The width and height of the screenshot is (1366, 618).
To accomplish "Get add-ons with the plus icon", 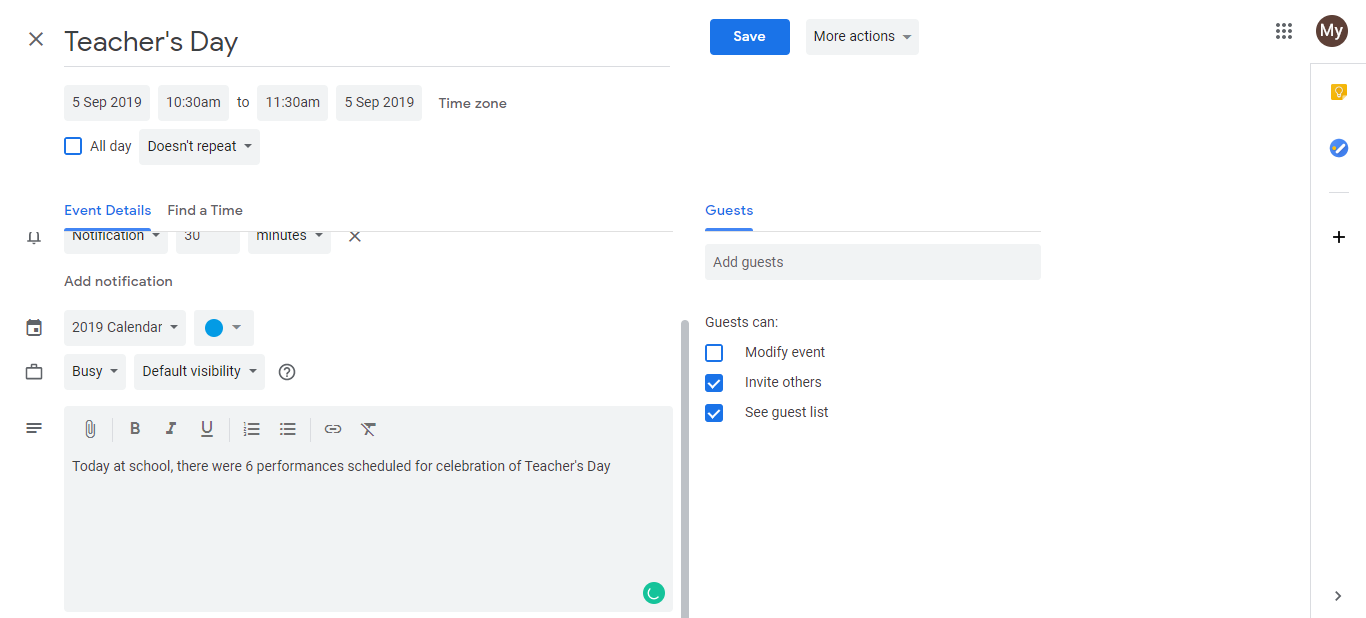I will pos(1339,237).
